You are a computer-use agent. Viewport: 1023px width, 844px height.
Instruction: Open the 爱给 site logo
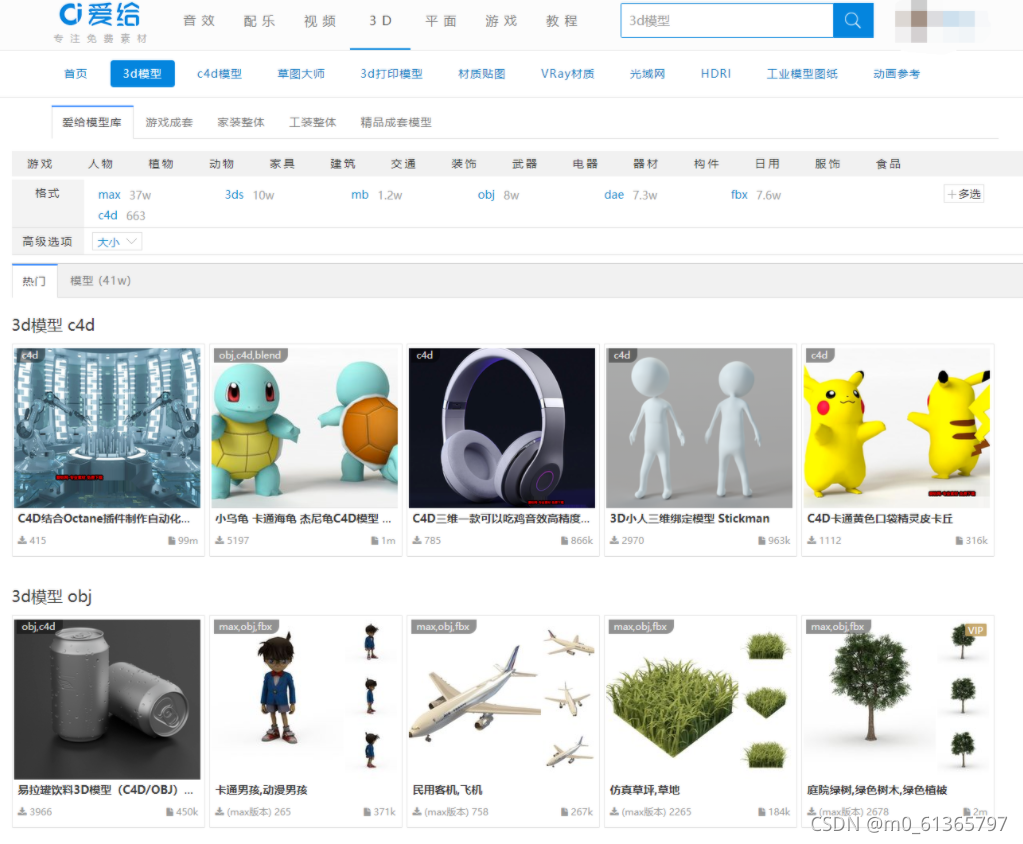pos(100,23)
